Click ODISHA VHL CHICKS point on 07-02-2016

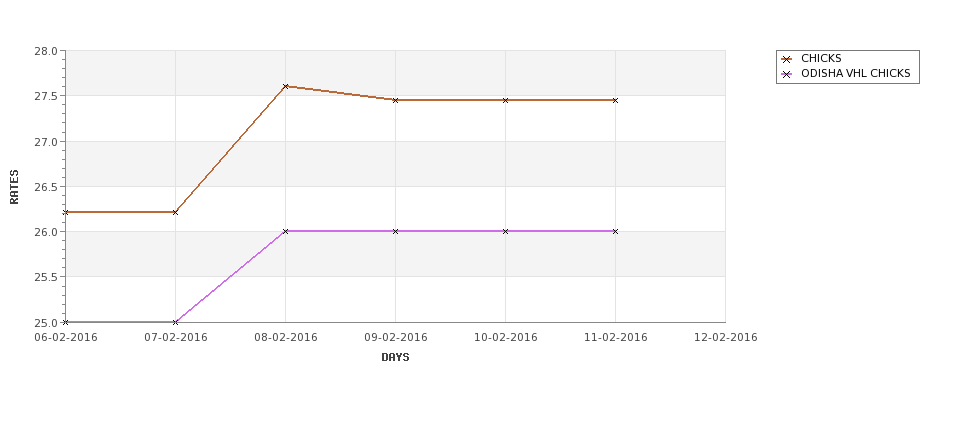click(175, 322)
